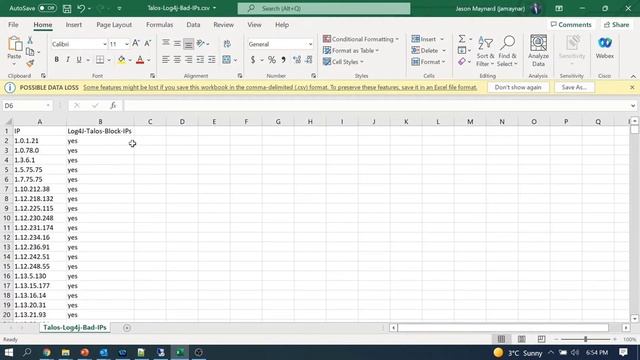The image size is (640, 360).
Task: Click the Save icon in title bar
Action: click(67, 8)
